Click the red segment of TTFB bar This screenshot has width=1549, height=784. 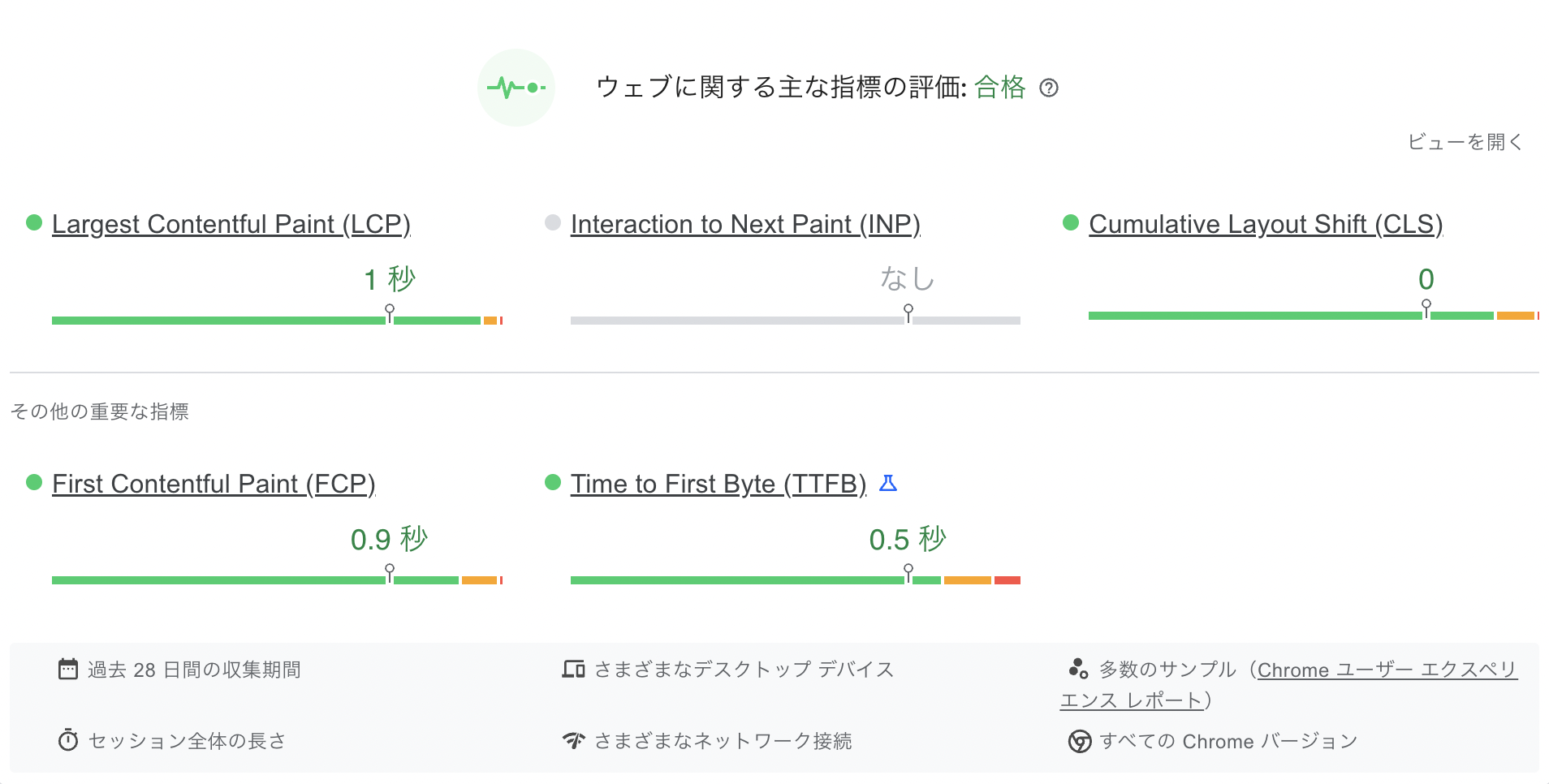pyautogui.click(x=1007, y=580)
